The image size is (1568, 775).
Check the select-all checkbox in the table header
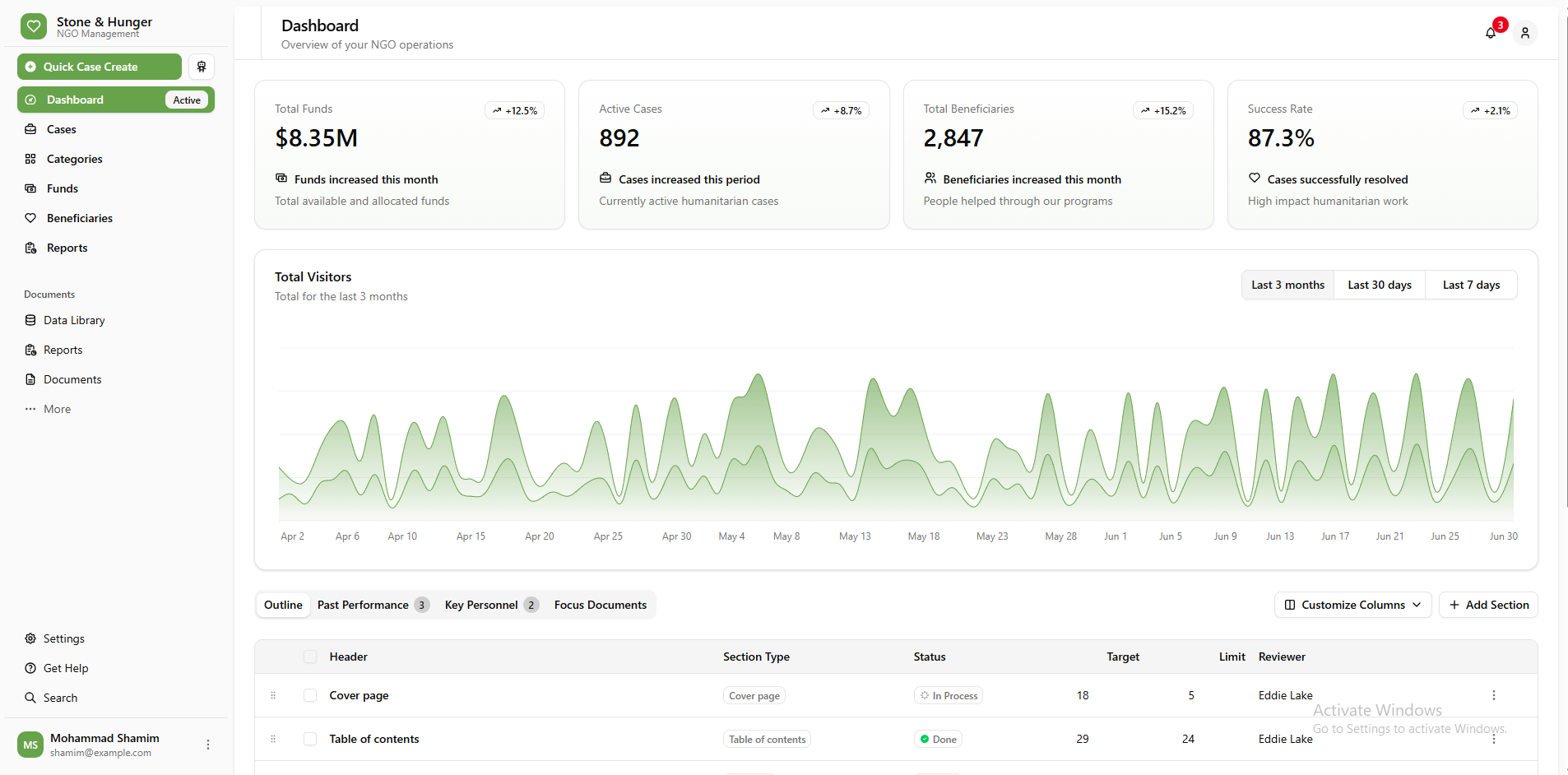pos(310,657)
